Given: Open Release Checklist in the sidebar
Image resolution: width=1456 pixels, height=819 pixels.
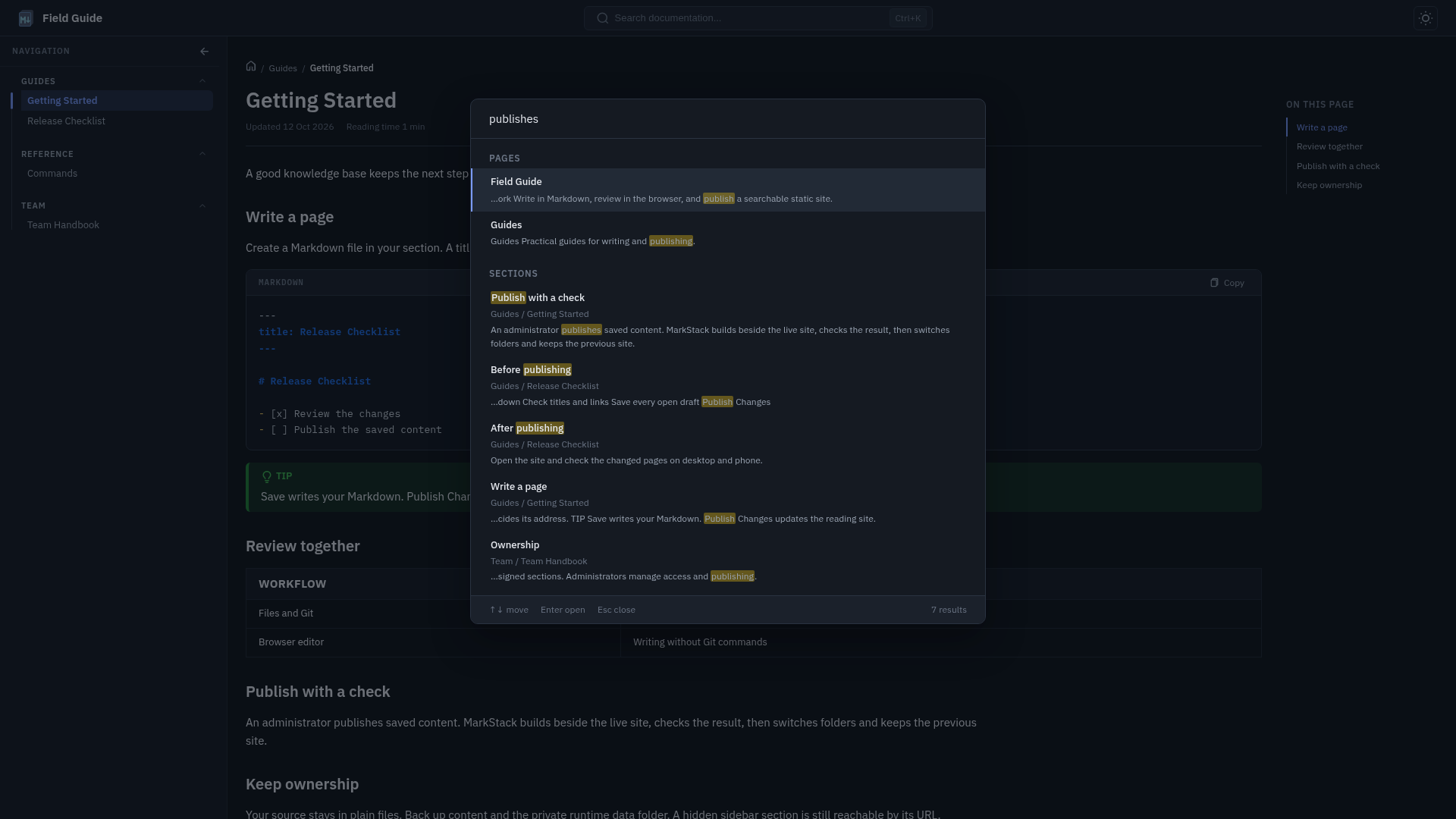Looking at the screenshot, I should click(117, 121).
